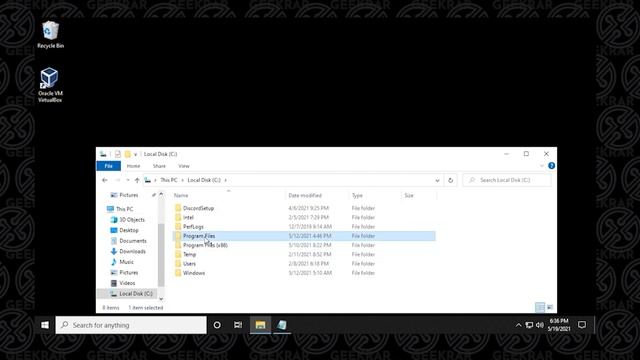Screen dimensions: 640x360
Task: Click the Users folder icon
Action: [178, 264]
